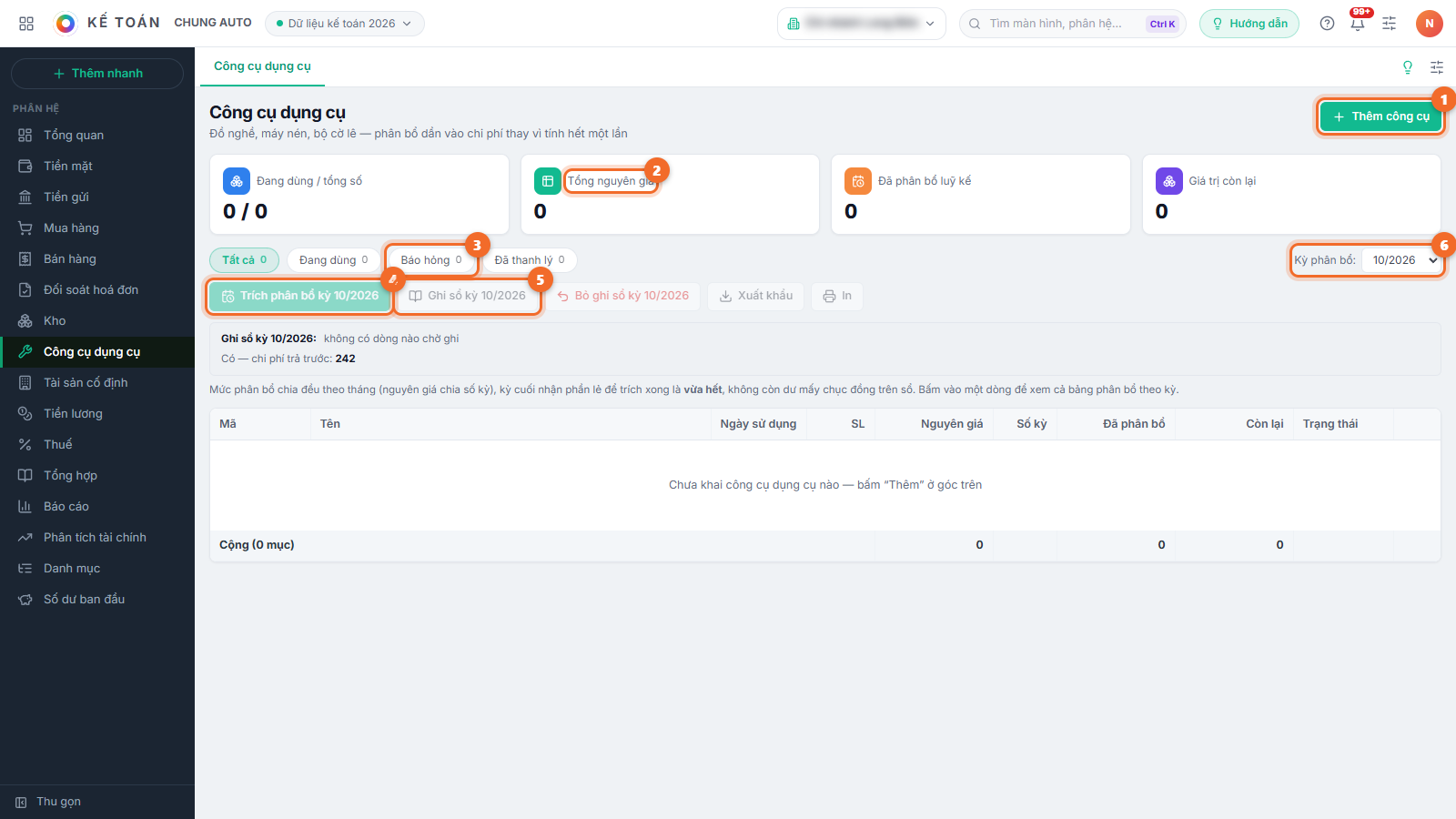Viewport: 1456px width, 819px height.
Task: Select the Đã thanh lý filter chip
Action: [x=530, y=260]
